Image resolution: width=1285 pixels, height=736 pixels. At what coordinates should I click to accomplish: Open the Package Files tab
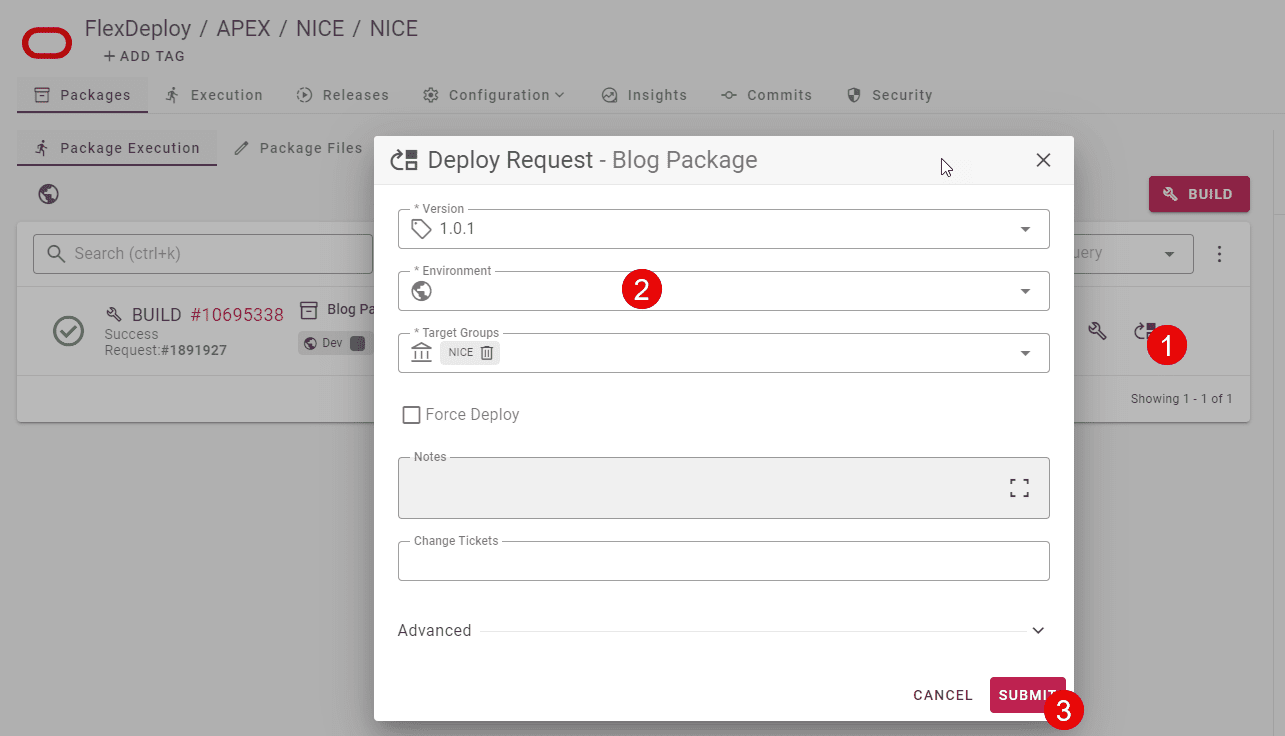298,148
